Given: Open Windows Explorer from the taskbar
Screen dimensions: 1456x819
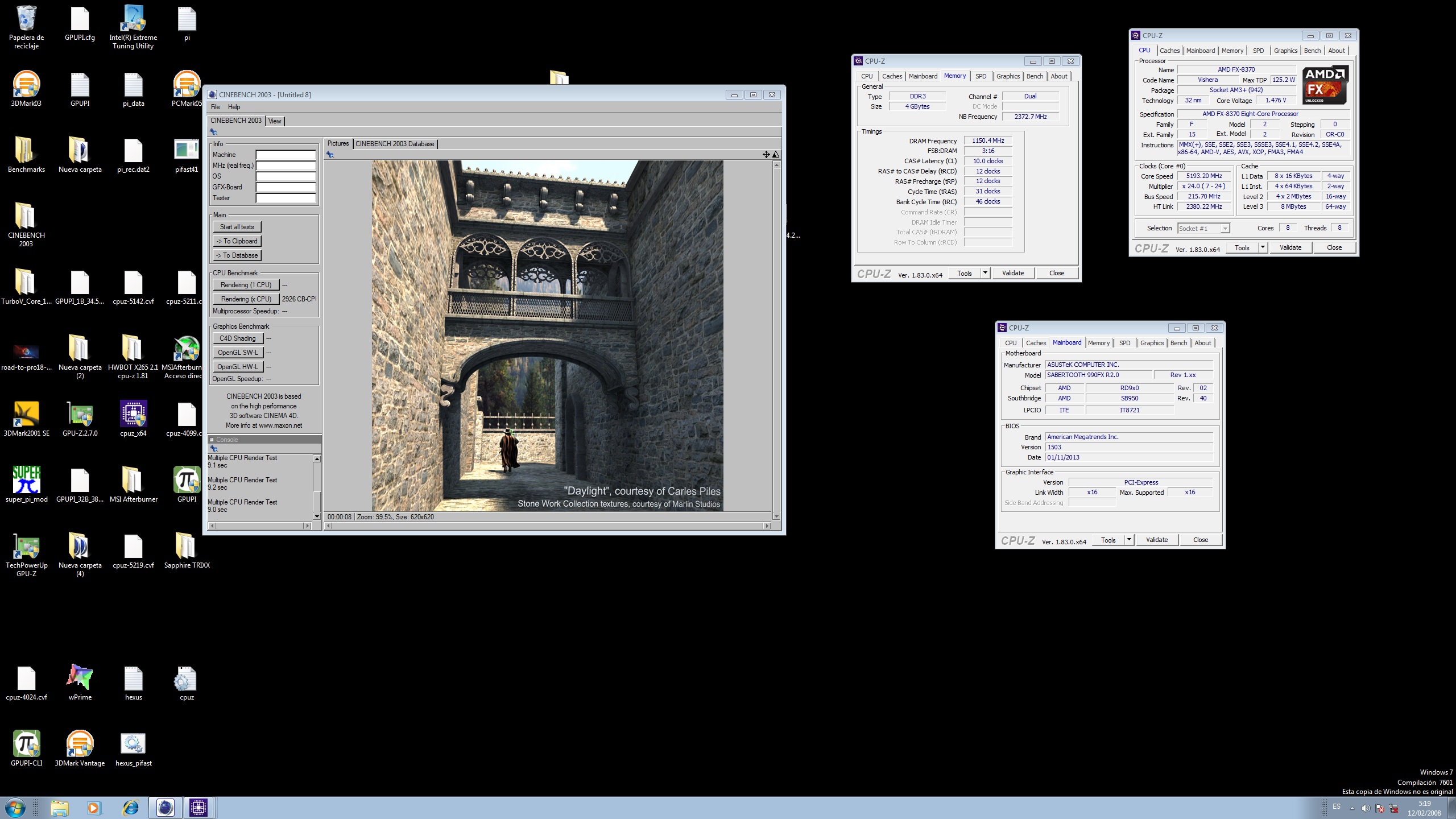Looking at the screenshot, I should coord(59,808).
